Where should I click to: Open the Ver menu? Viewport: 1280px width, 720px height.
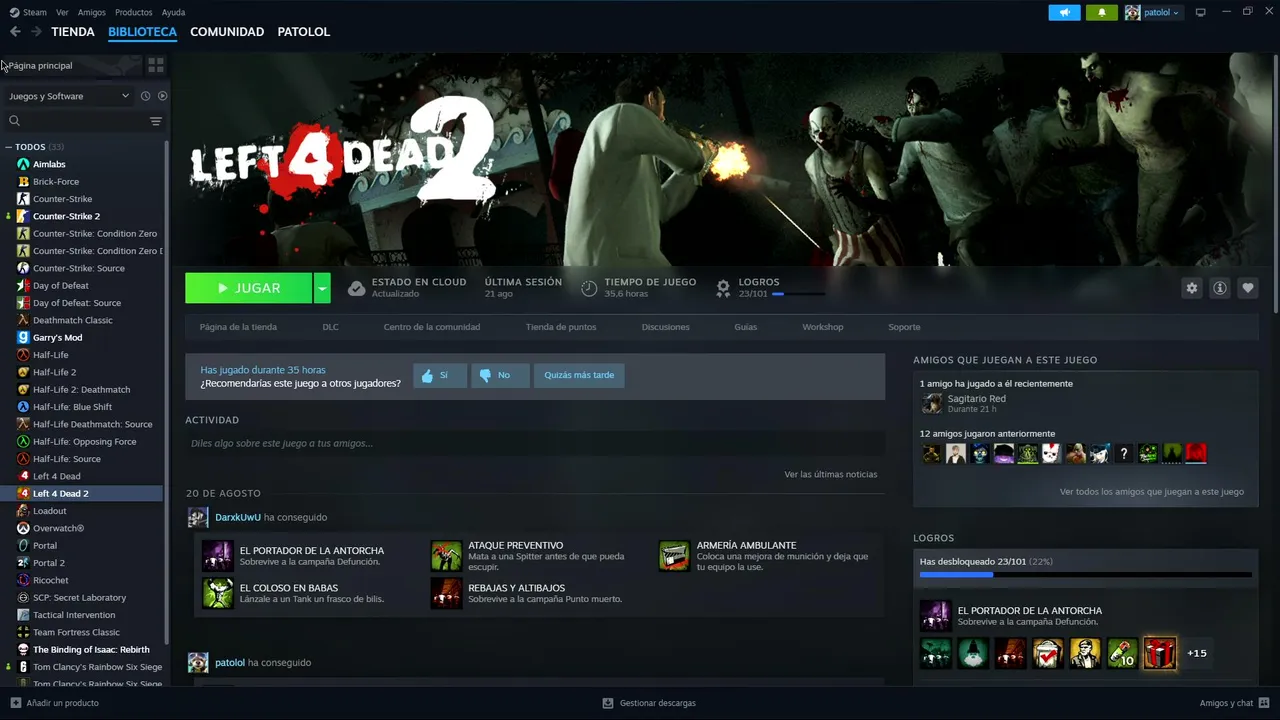[62, 12]
